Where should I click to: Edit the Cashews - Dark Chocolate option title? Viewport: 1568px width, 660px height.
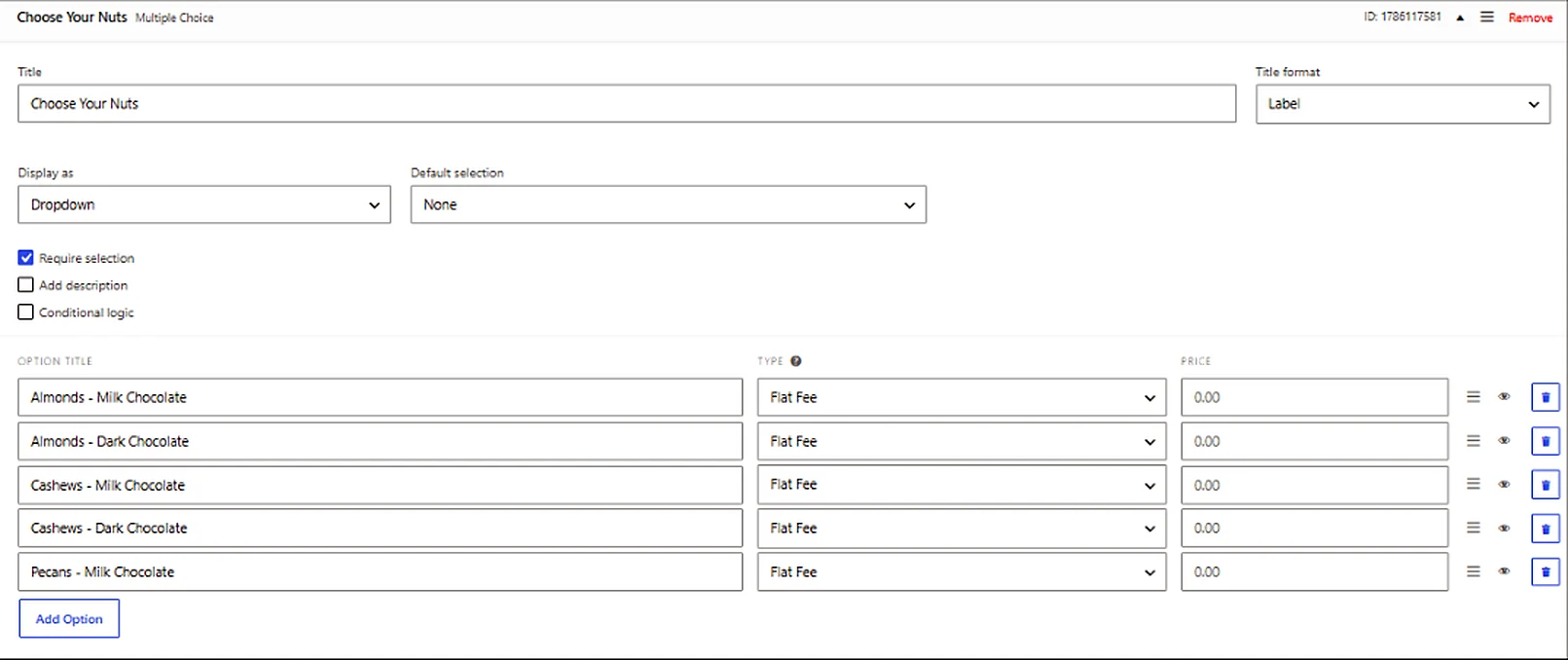pos(380,528)
